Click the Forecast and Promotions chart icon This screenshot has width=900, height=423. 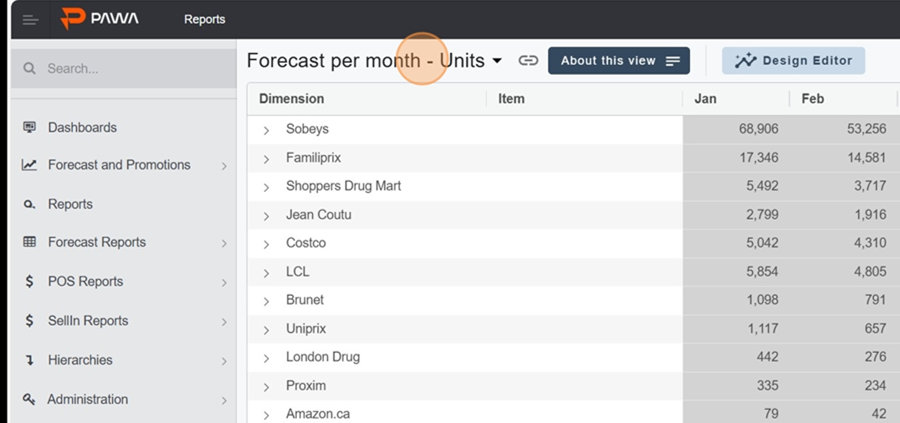(29, 165)
